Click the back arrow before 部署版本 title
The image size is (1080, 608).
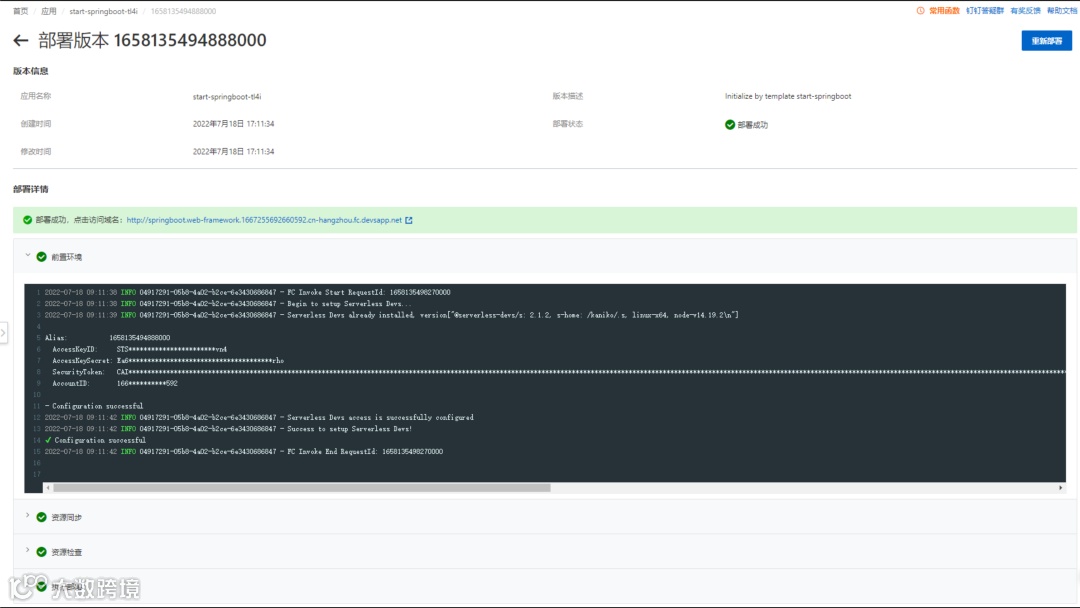(22, 40)
